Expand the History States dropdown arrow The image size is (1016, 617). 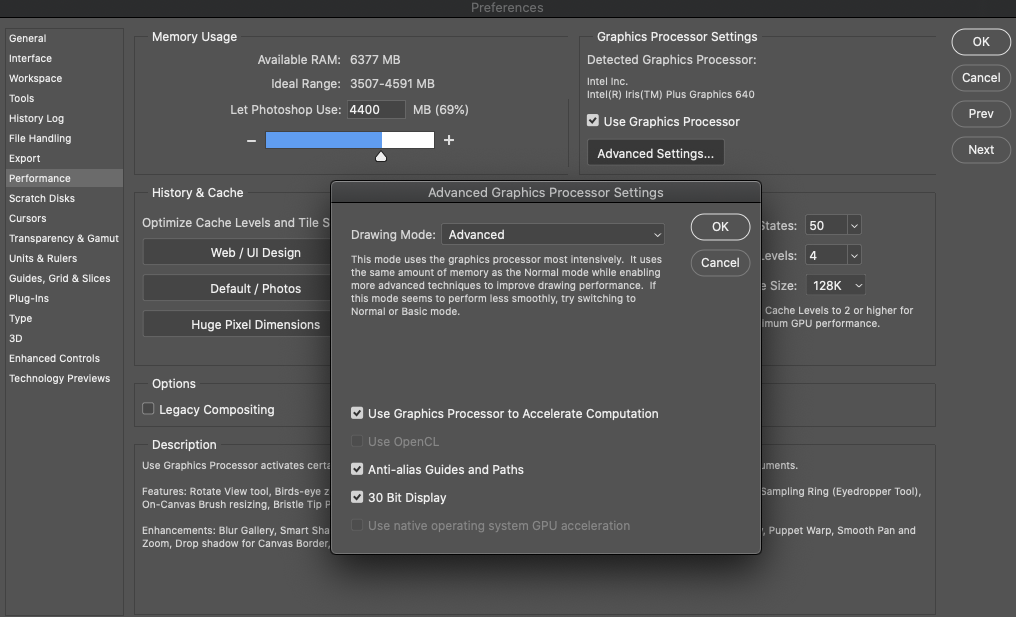pos(854,226)
